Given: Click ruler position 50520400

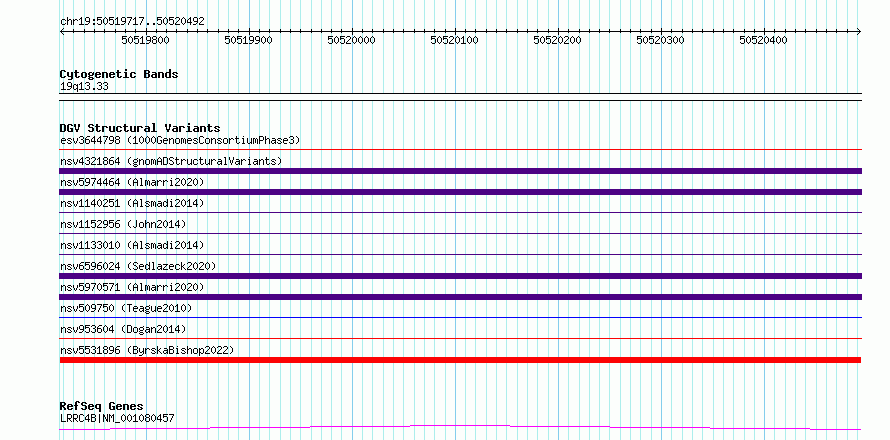Looking at the screenshot, I should (763, 40).
